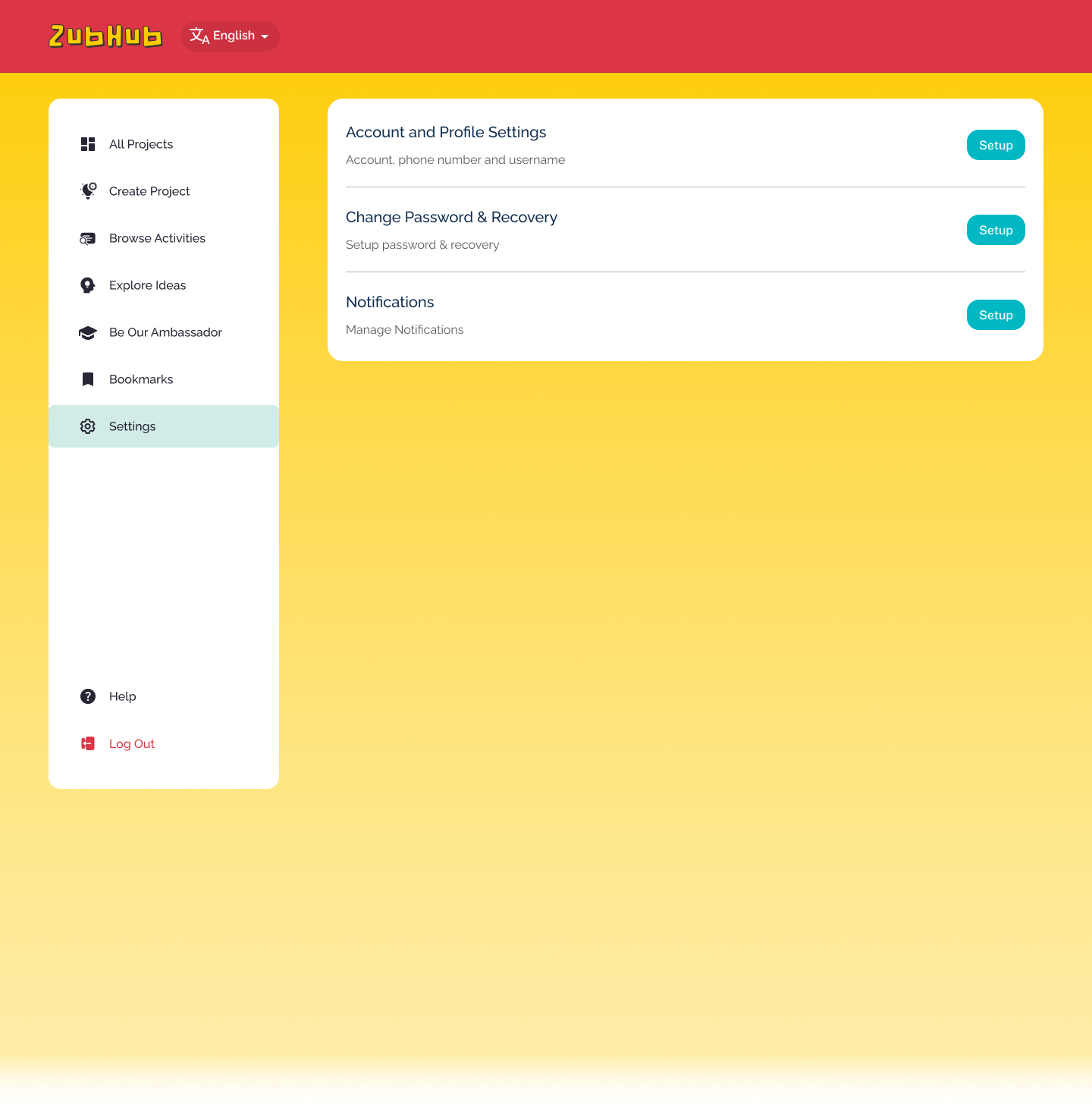Screen dimensions: 1092x1106
Task: Click the Bookmarks ribbon icon
Action: point(87,379)
